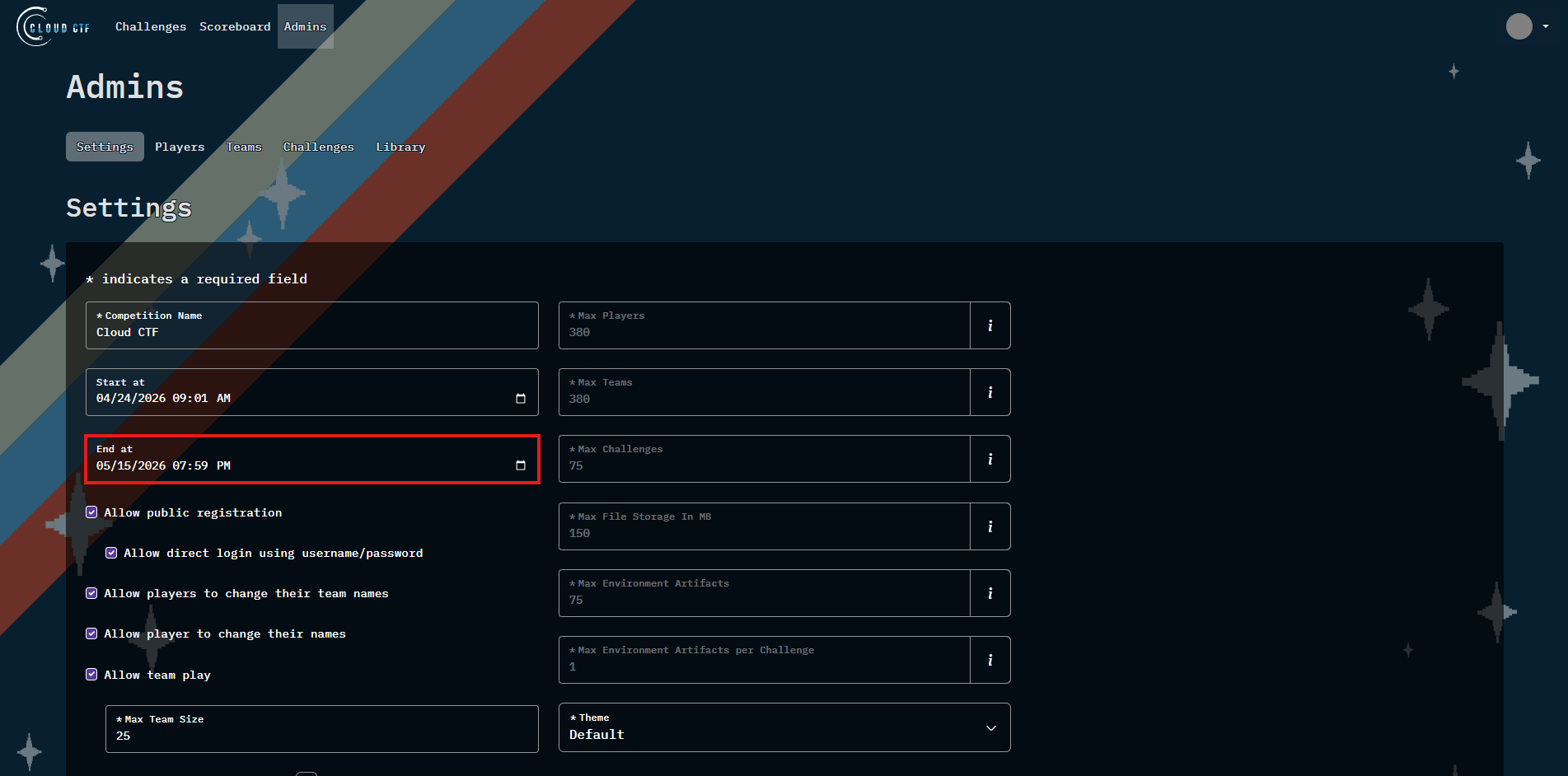Edit the Max Team Size field
This screenshot has height=776, width=1568.
point(322,729)
